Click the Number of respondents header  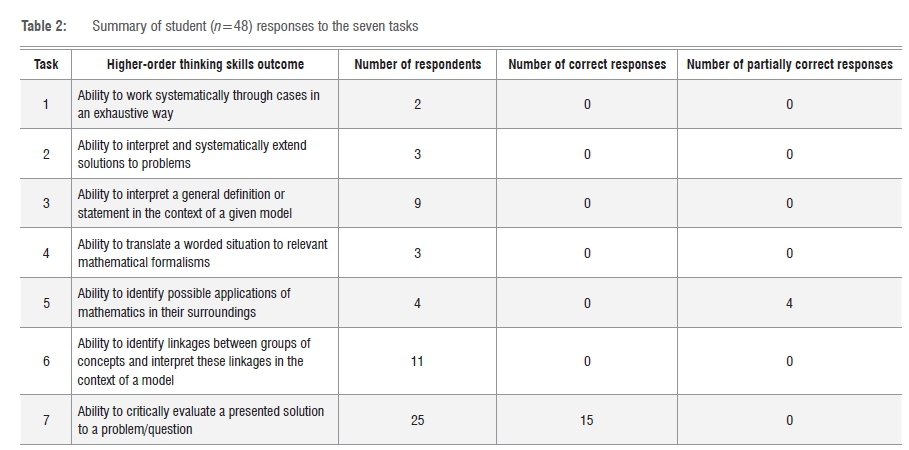(x=417, y=64)
